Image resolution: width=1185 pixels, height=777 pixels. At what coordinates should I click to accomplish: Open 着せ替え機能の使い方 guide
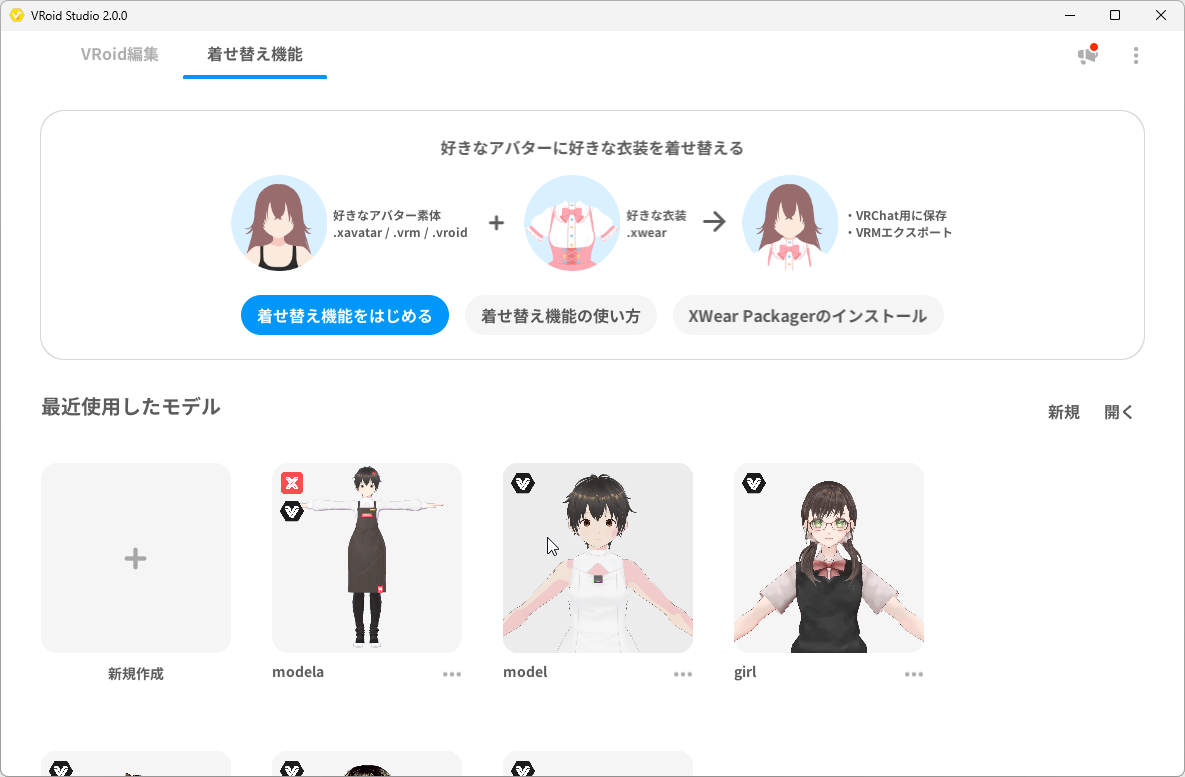tap(560, 314)
